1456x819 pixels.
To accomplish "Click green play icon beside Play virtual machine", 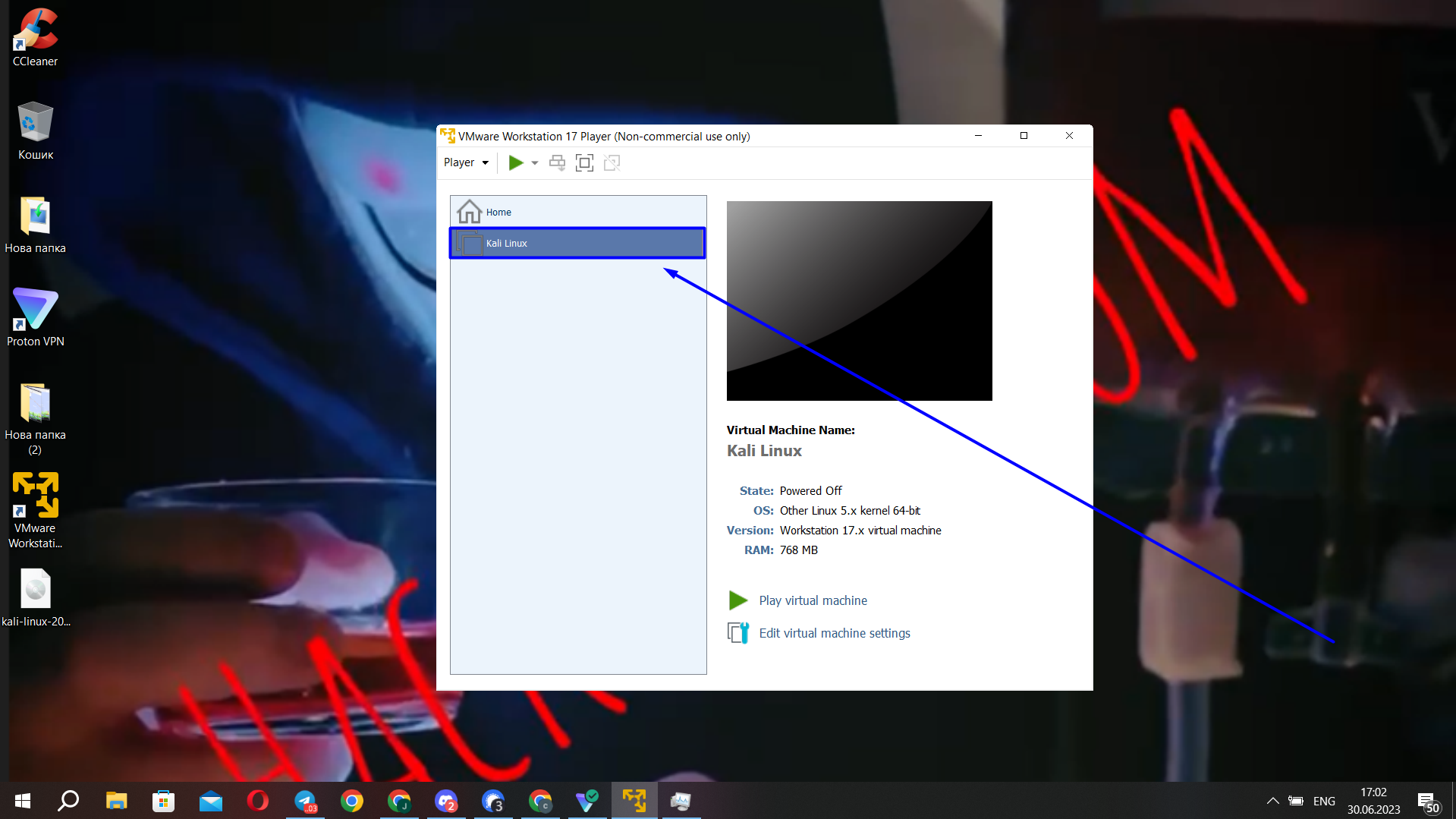I will click(737, 600).
